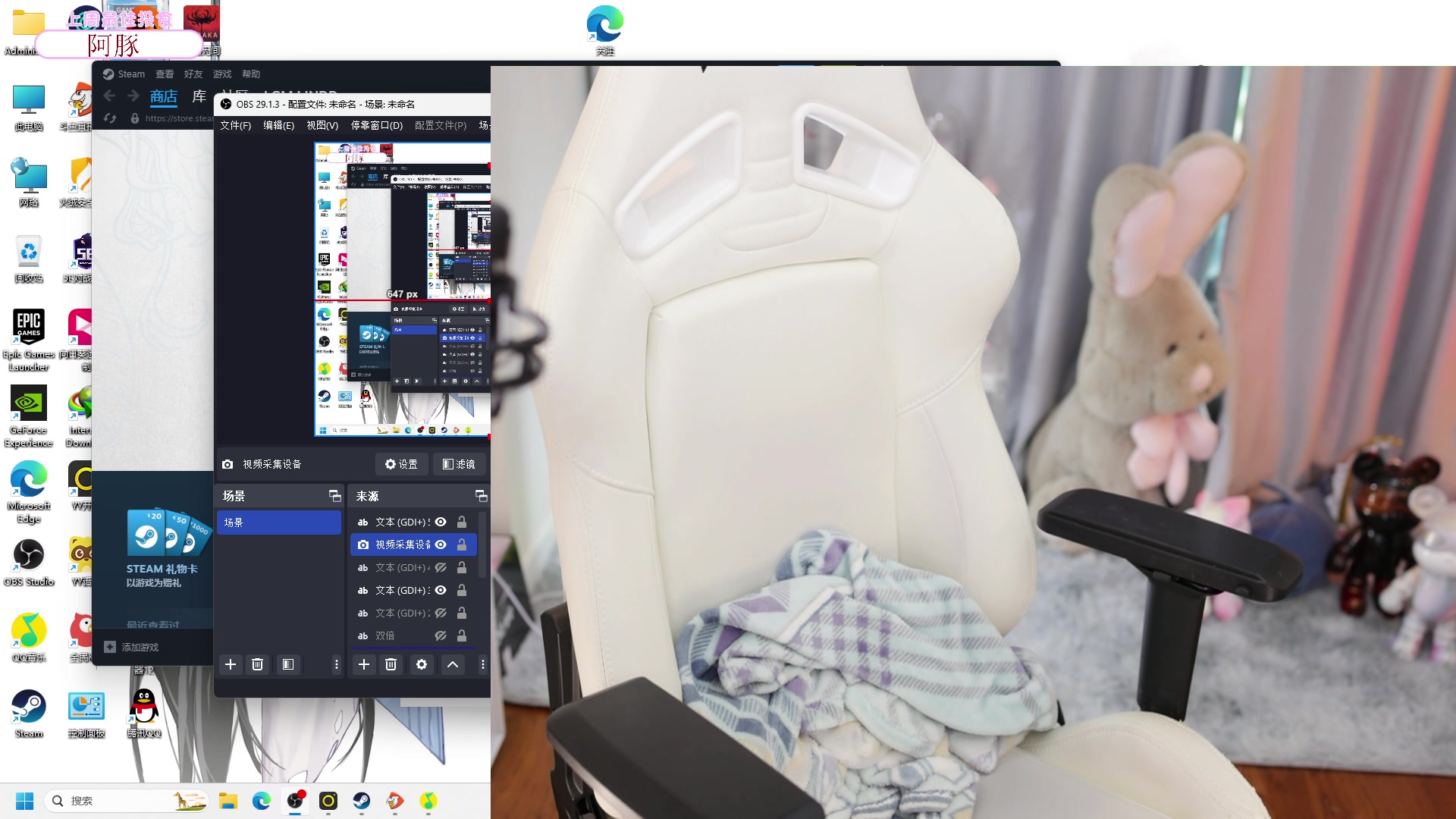Hide the 视频采集设备 source
Image resolution: width=1456 pixels, height=819 pixels.
tap(441, 544)
